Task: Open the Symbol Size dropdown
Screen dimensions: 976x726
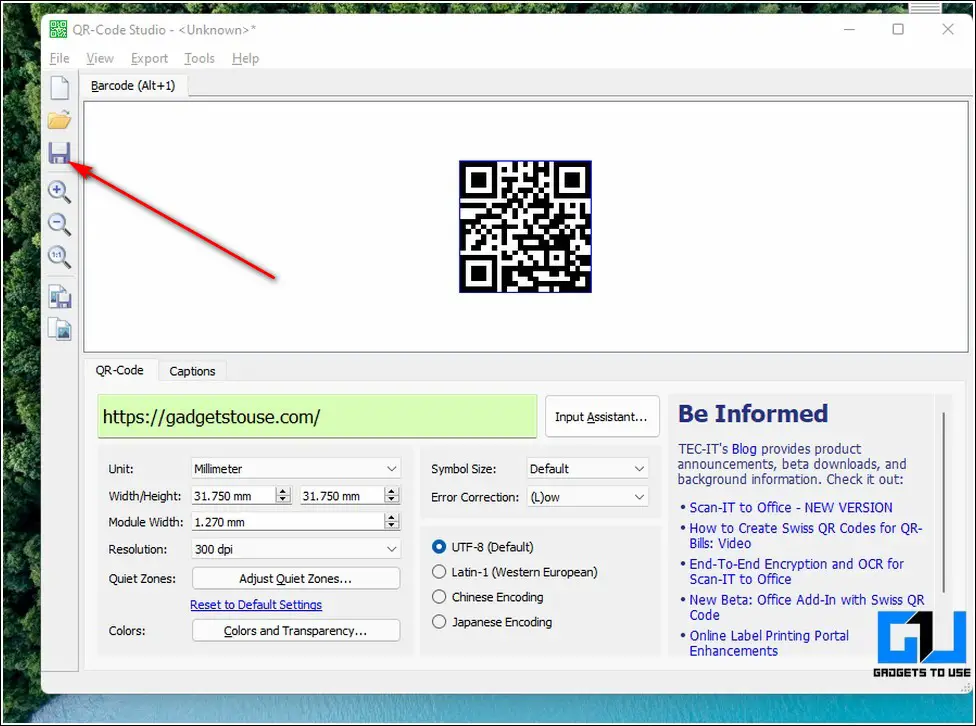Action: (x=587, y=468)
